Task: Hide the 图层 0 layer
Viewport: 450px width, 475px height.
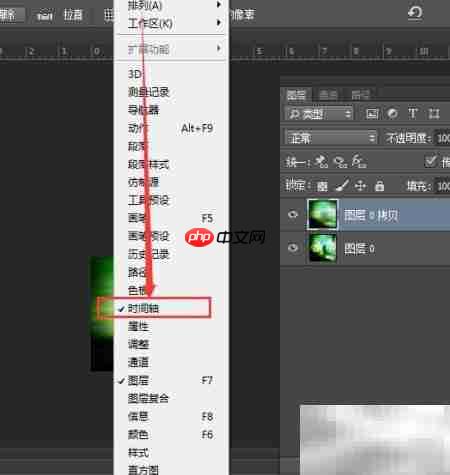Action: pyautogui.click(x=293, y=248)
